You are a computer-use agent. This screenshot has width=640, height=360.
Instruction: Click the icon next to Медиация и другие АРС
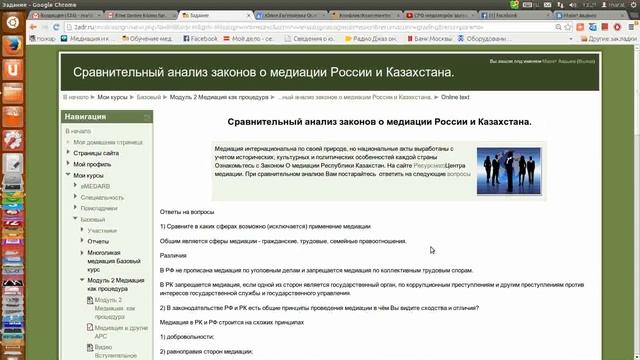pyautogui.click(x=90, y=327)
